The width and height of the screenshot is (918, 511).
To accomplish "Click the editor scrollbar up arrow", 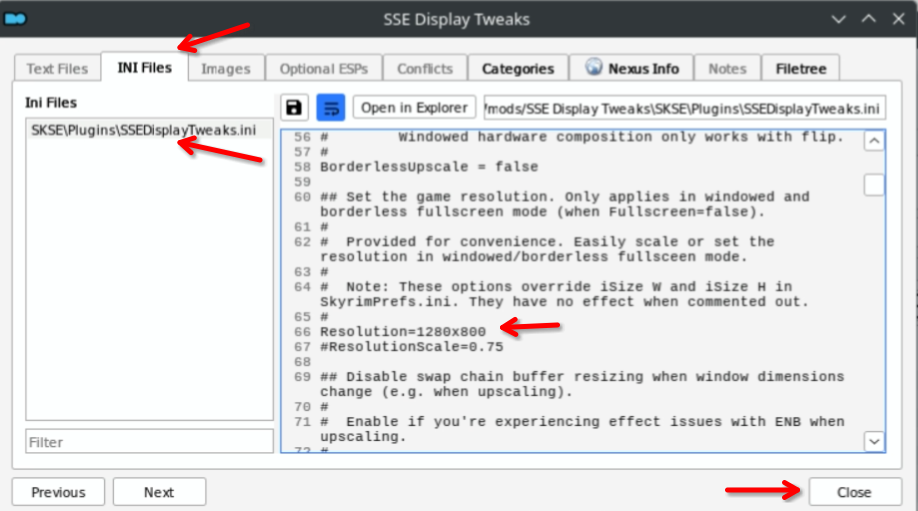I will [874, 141].
